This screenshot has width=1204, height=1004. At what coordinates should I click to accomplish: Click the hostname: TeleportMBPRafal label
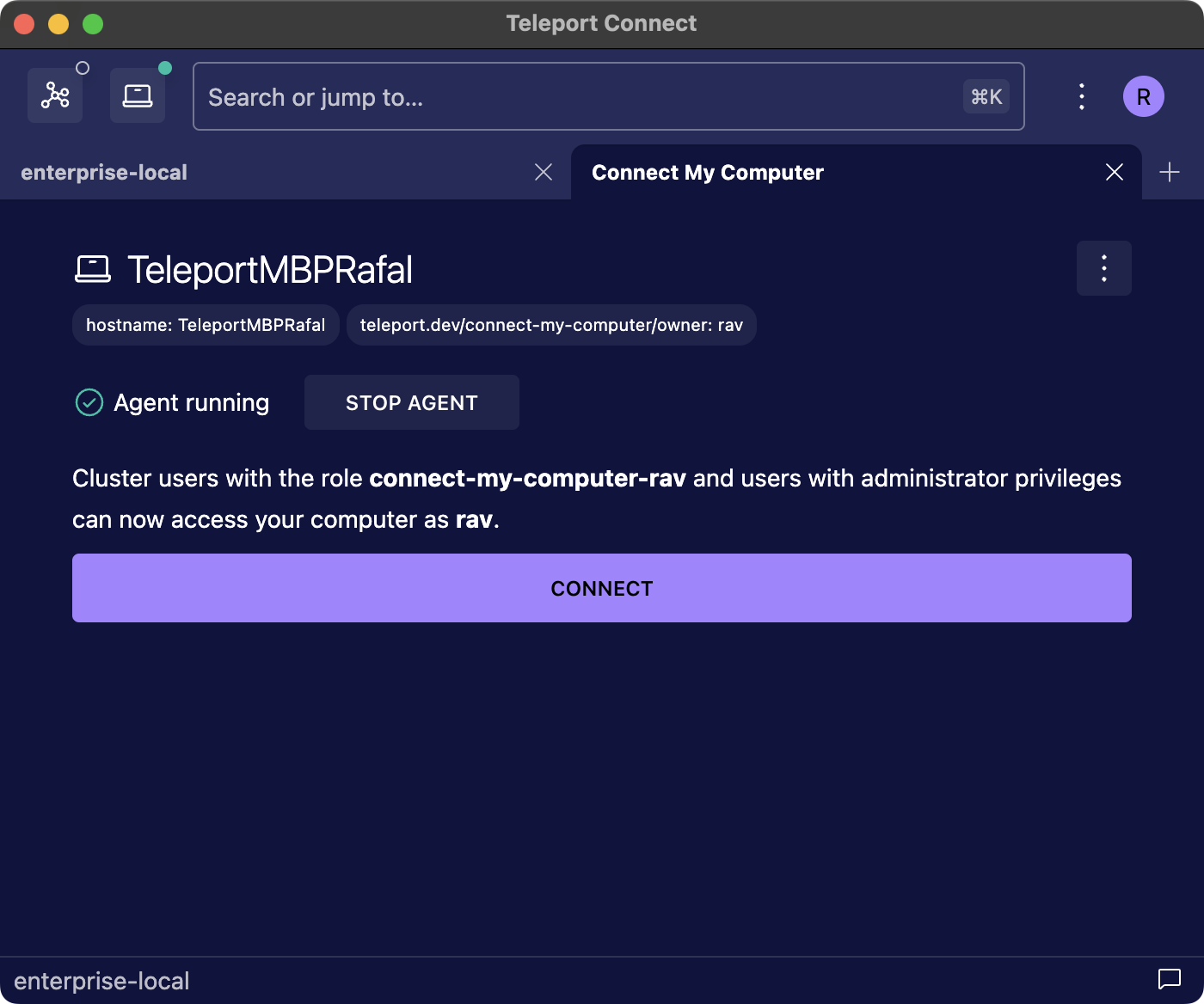pos(206,325)
